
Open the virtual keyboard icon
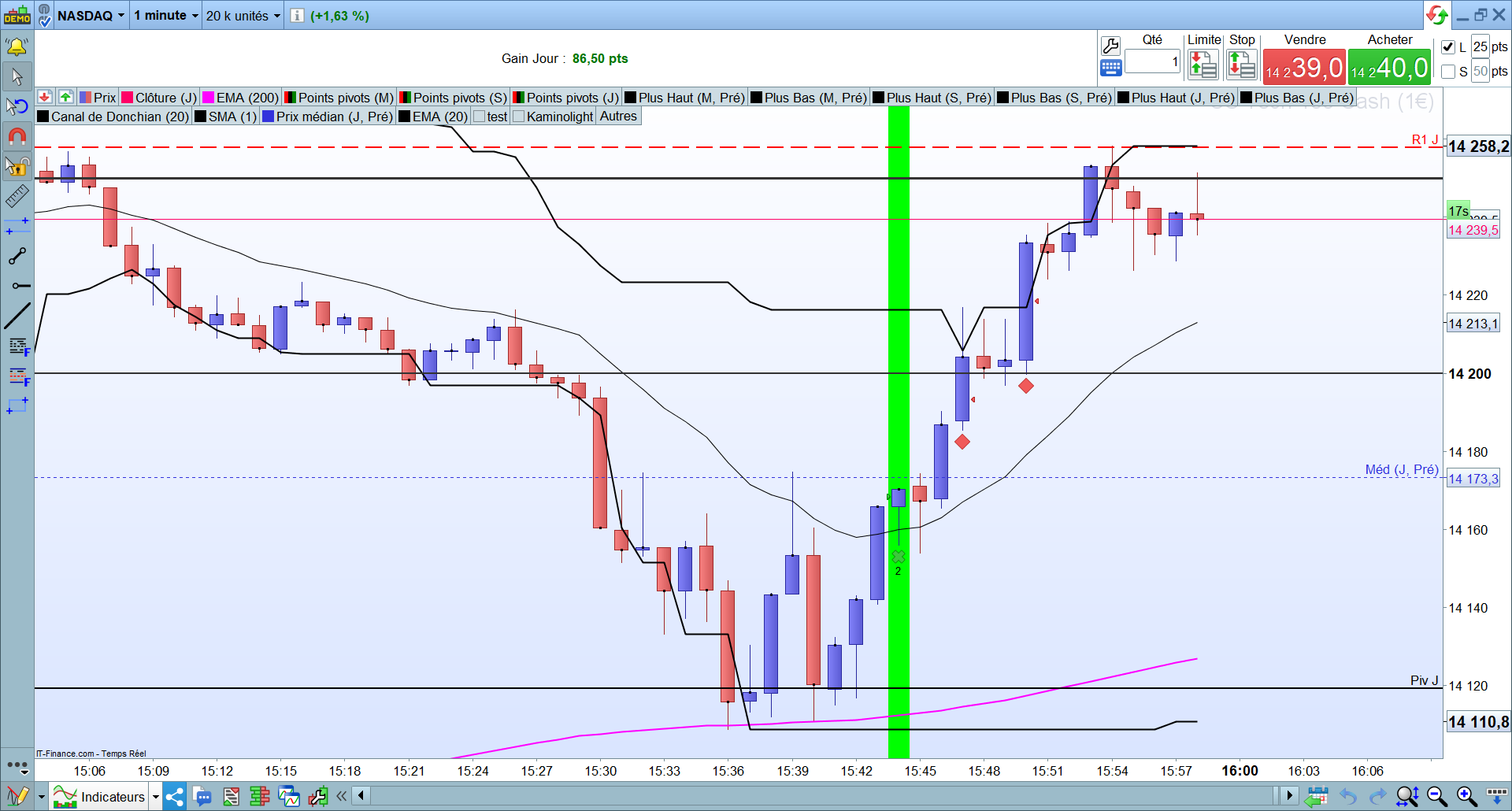tap(1110, 69)
